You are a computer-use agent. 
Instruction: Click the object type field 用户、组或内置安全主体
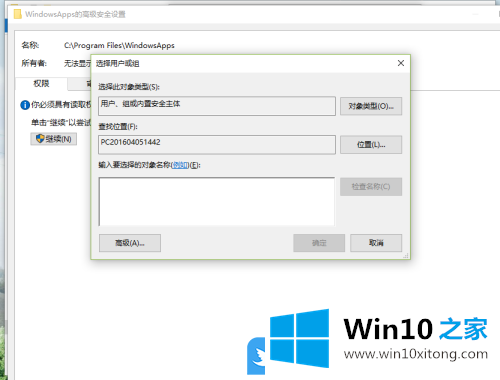217,106
